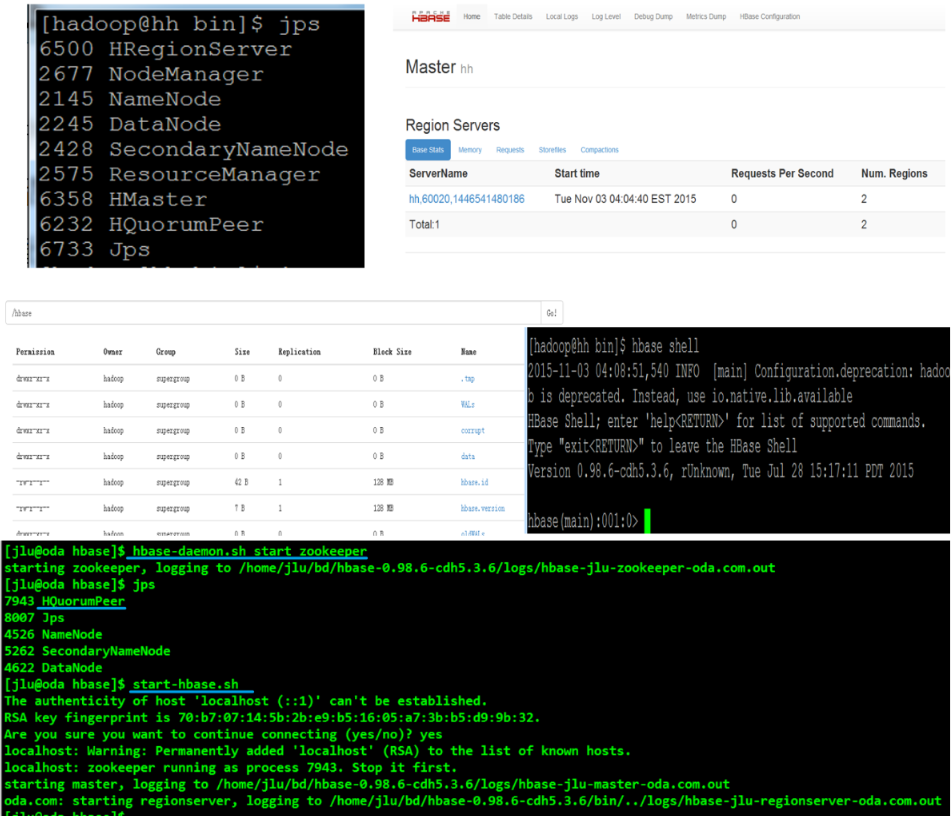Click the 2428 SecondaryNameNode line
Image resolution: width=951 pixels, height=816 pixels.
point(193,149)
